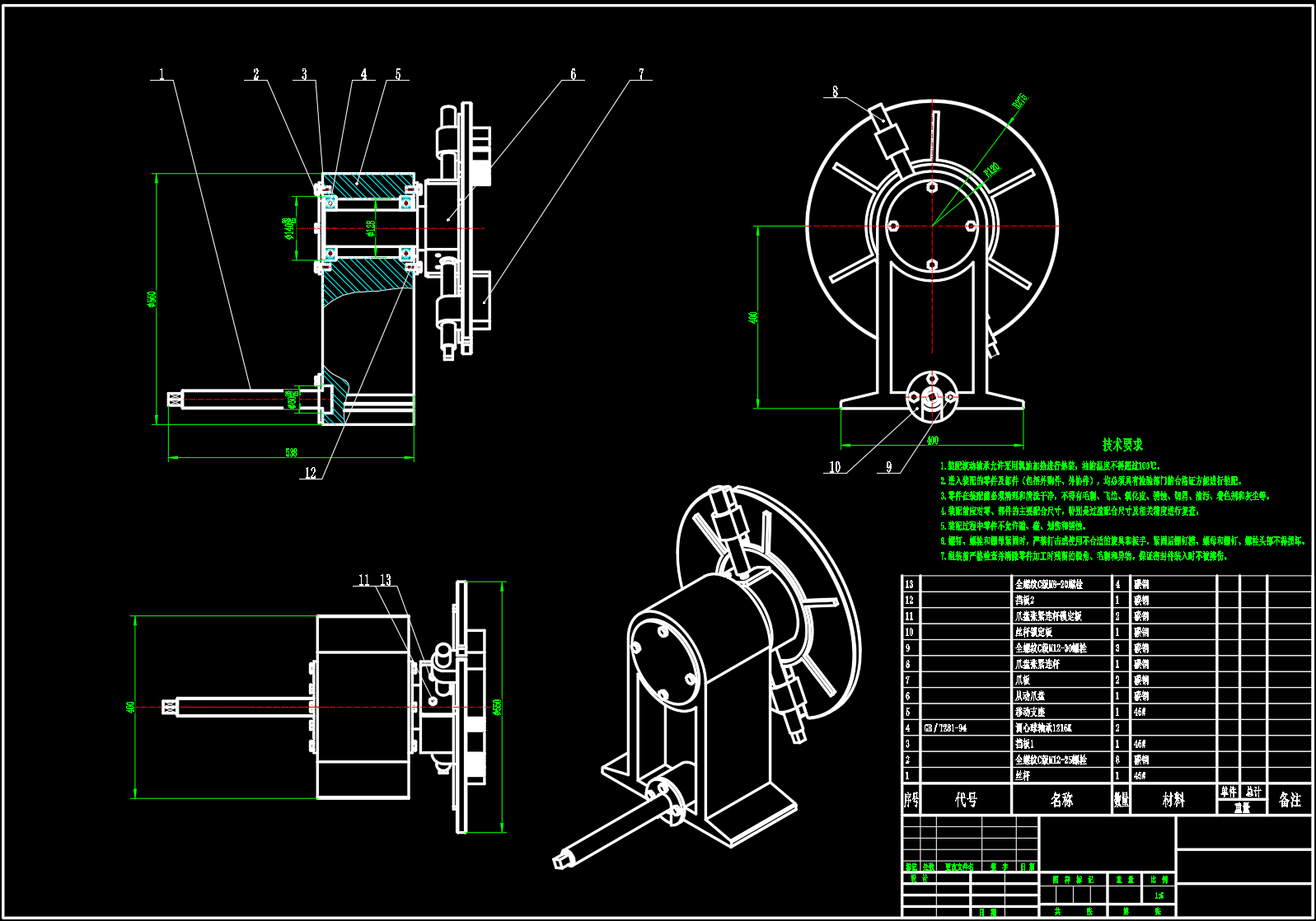Click callout number 12 label
This screenshot has width=1316, height=921.
tap(311, 473)
